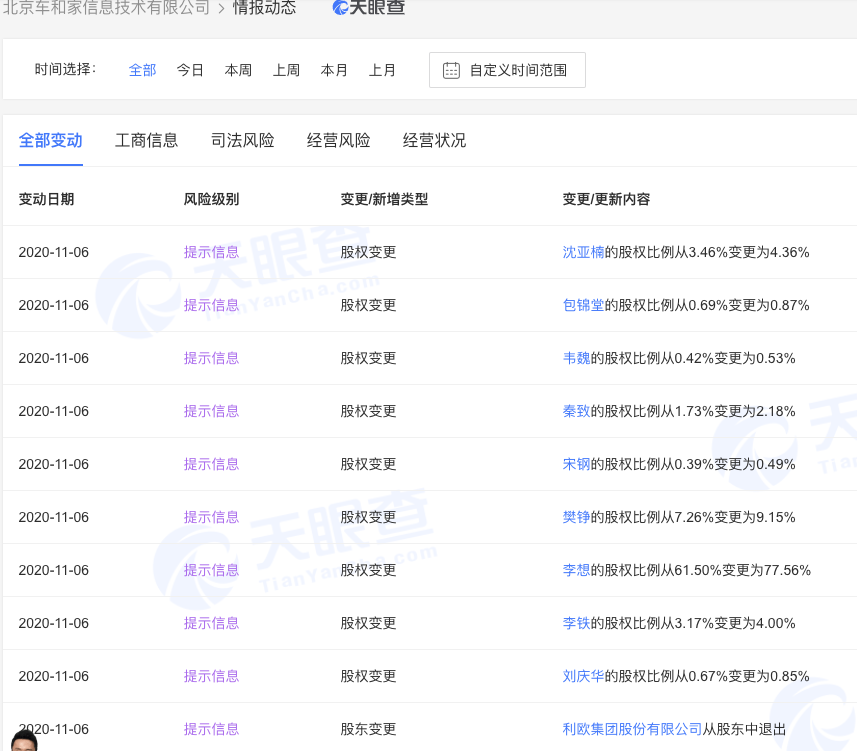
Task: Open 利欧集团股份有限公司 company link
Action: point(632,729)
